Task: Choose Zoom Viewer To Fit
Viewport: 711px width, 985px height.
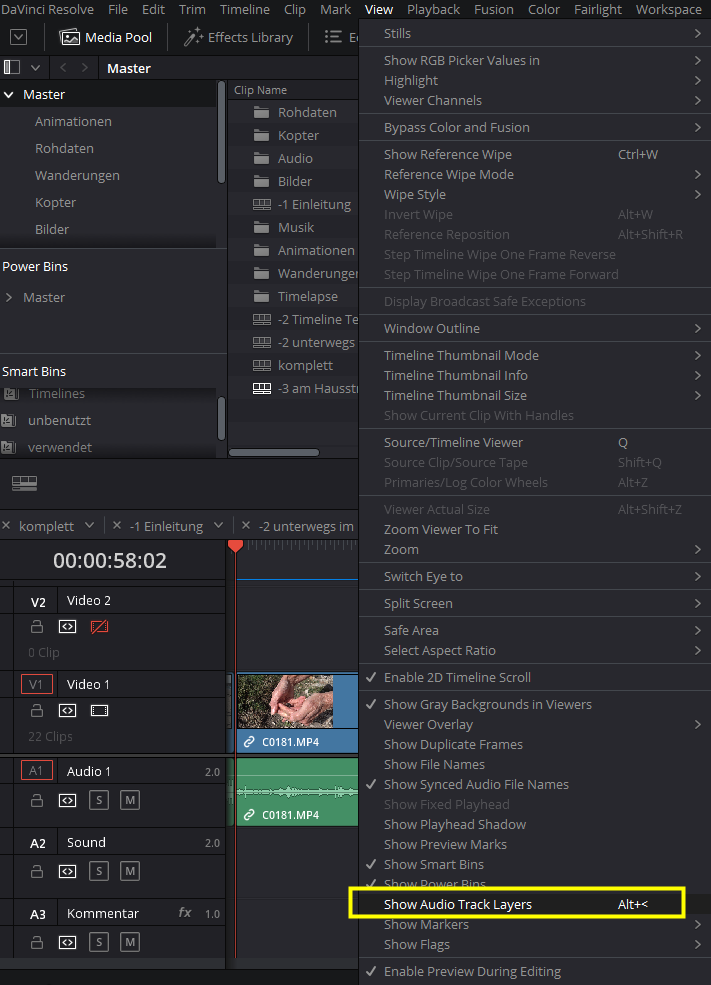Action: click(x=535, y=530)
